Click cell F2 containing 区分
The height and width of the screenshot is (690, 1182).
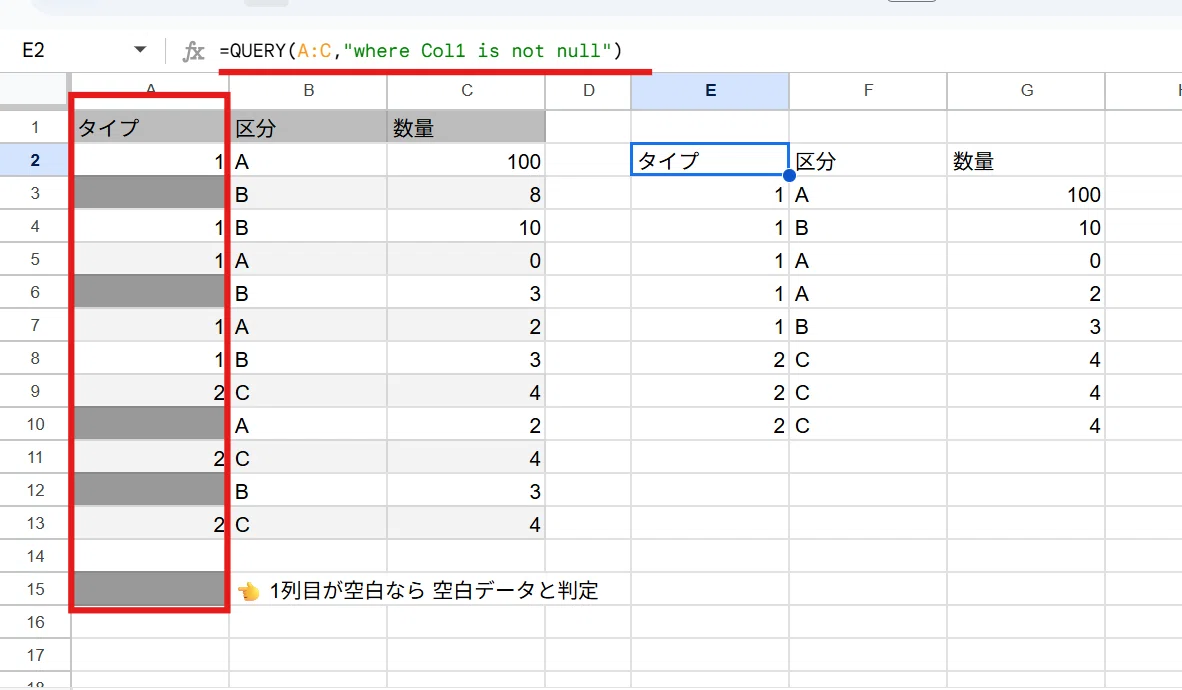(x=868, y=160)
